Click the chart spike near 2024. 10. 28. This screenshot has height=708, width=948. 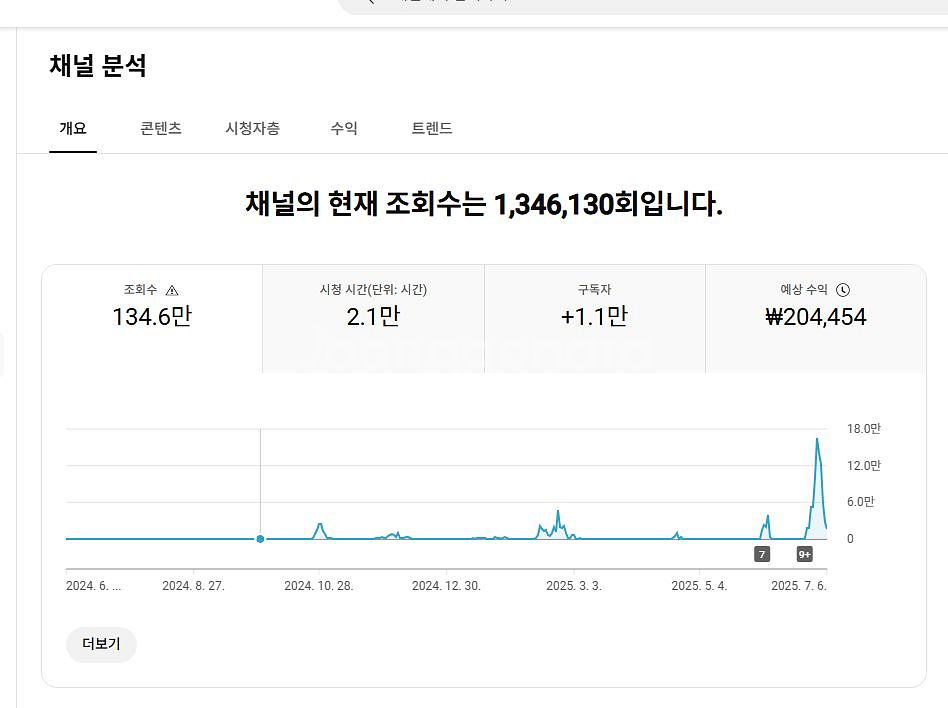click(x=320, y=525)
